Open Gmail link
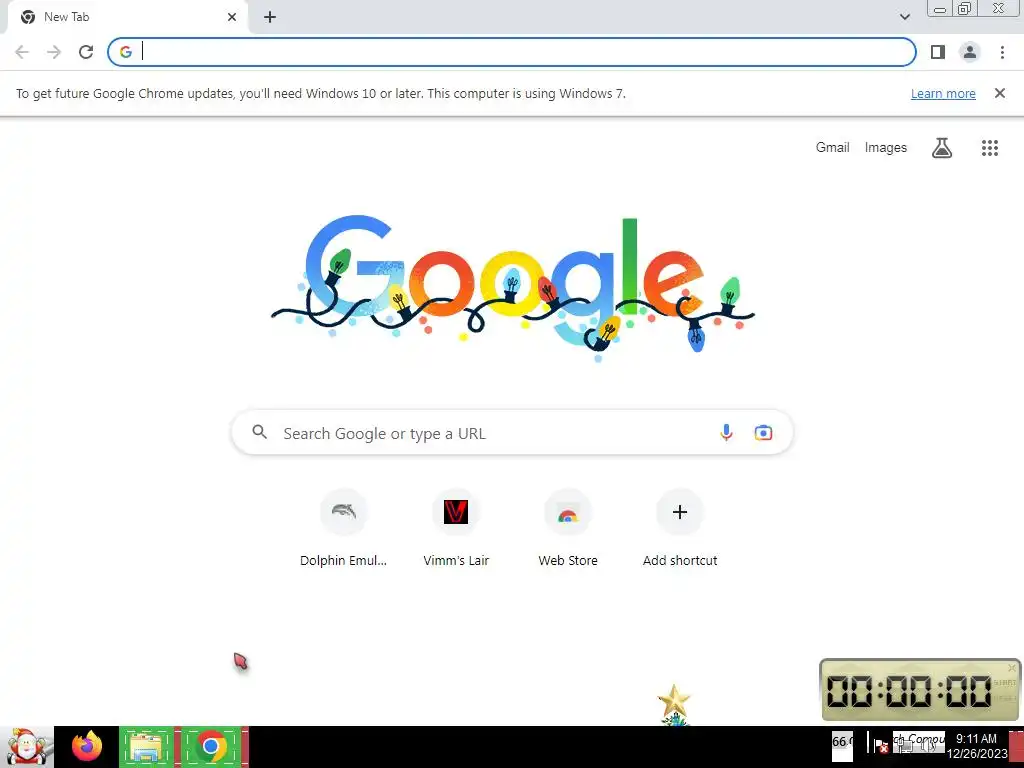The height and width of the screenshot is (768, 1024). click(x=833, y=148)
